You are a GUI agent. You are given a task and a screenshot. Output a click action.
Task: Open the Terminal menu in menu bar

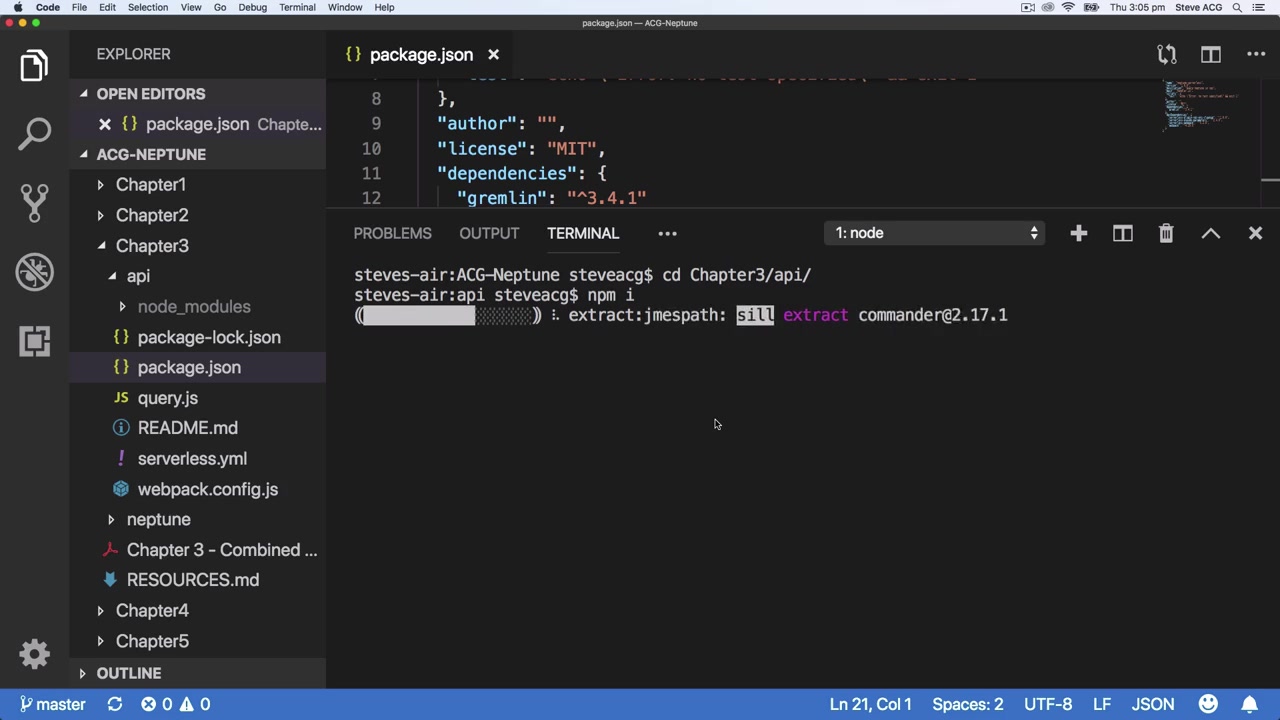tap(297, 7)
